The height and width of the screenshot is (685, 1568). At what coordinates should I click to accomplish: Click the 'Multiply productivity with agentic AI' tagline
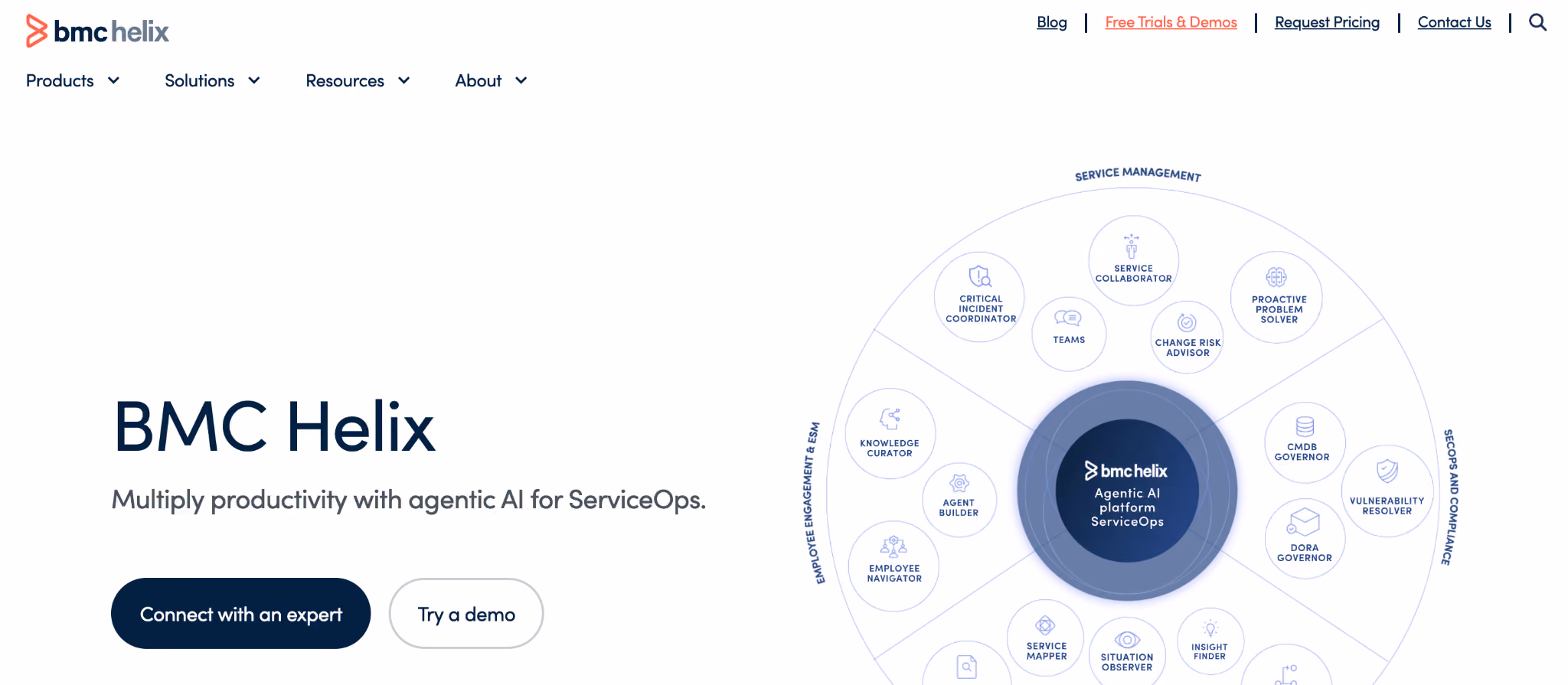tap(409, 500)
